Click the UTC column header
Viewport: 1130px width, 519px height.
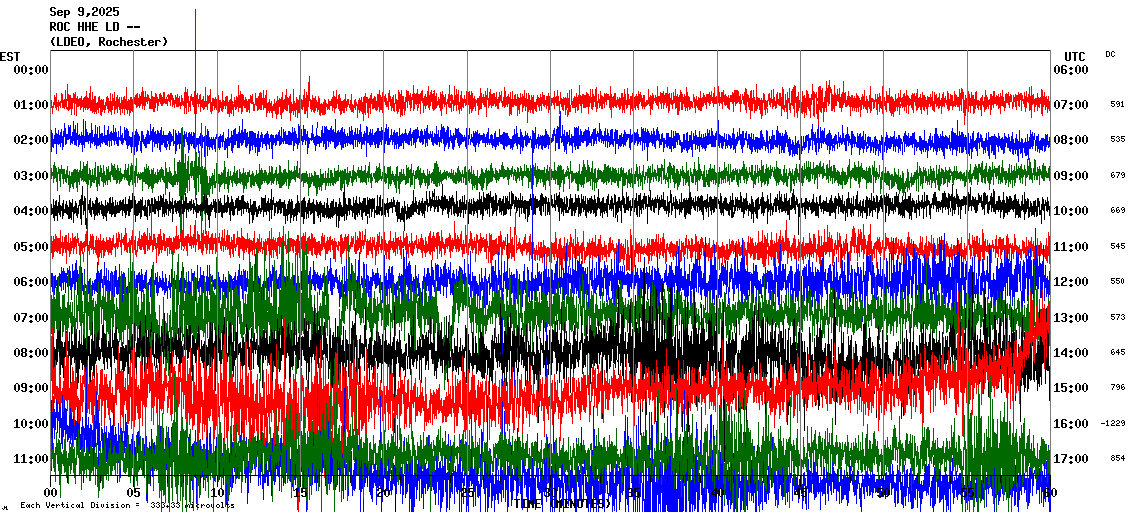pyautogui.click(x=1074, y=56)
